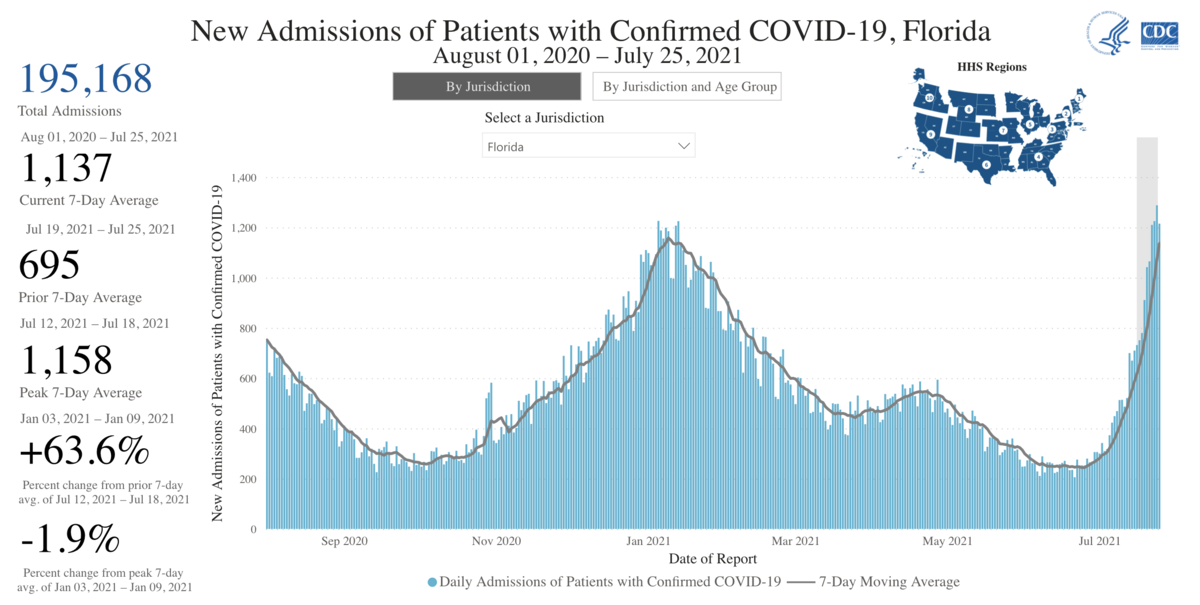Switch to By Jurisdiction and Age Group

click(x=688, y=87)
